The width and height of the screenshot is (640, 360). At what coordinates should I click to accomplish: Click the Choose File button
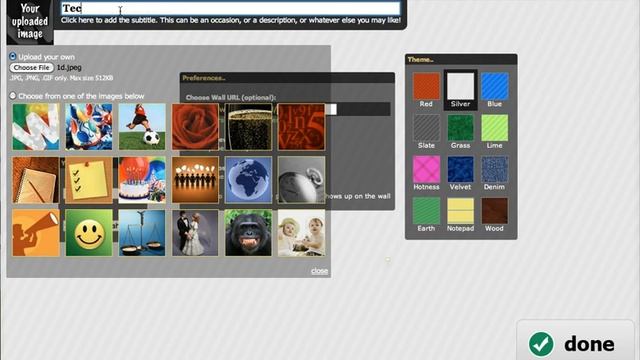tap(32, 67)
